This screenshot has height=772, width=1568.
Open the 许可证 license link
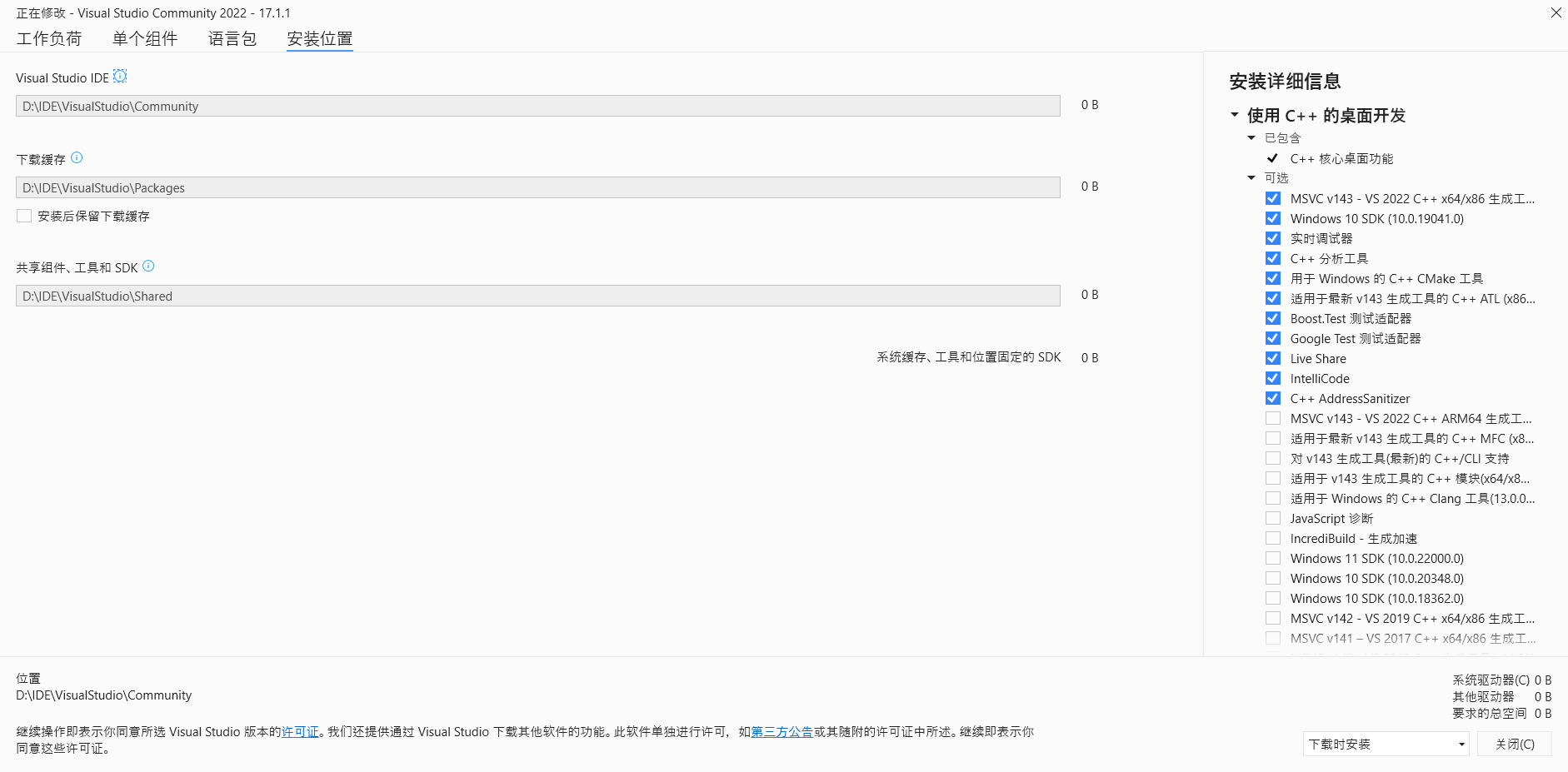coord(300,731)
